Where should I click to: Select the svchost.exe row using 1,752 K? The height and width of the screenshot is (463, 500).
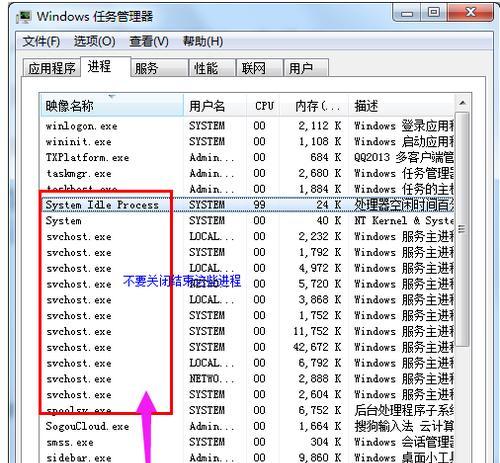tap(247, 315)
